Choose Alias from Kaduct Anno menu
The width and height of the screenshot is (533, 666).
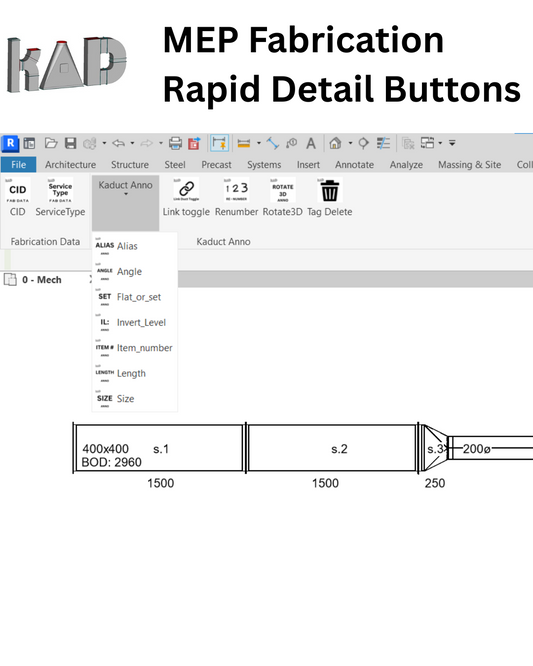134,246
